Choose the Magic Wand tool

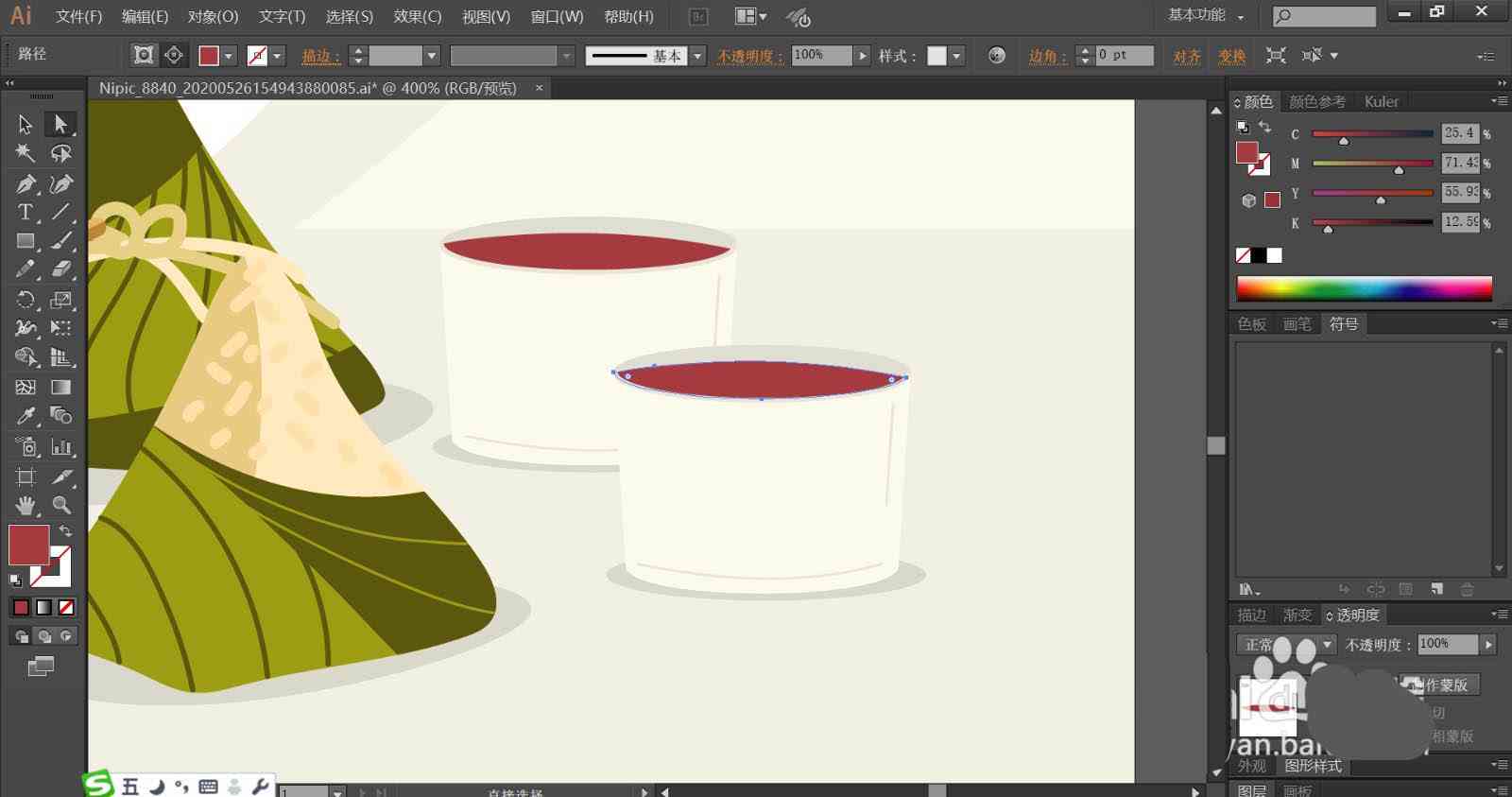tap(26, 153)
